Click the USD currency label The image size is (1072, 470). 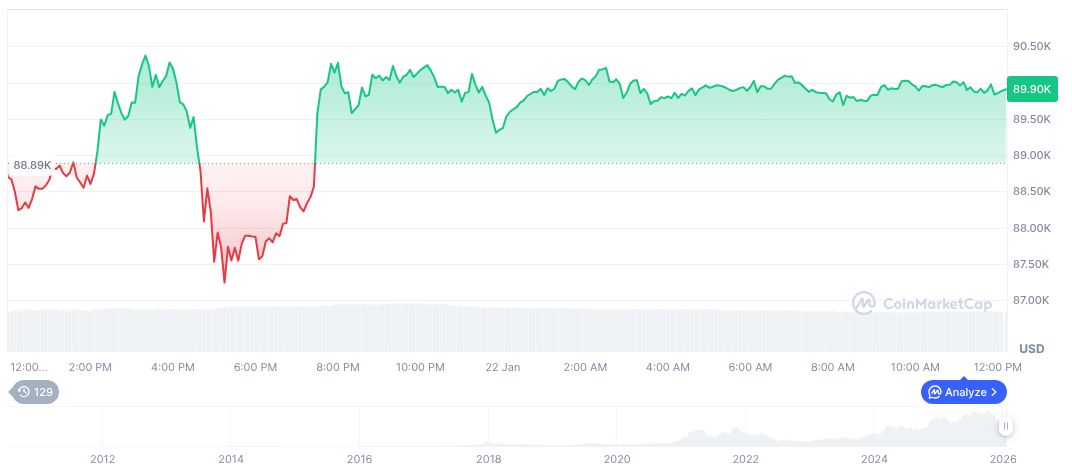click(x=1031, y=348)
